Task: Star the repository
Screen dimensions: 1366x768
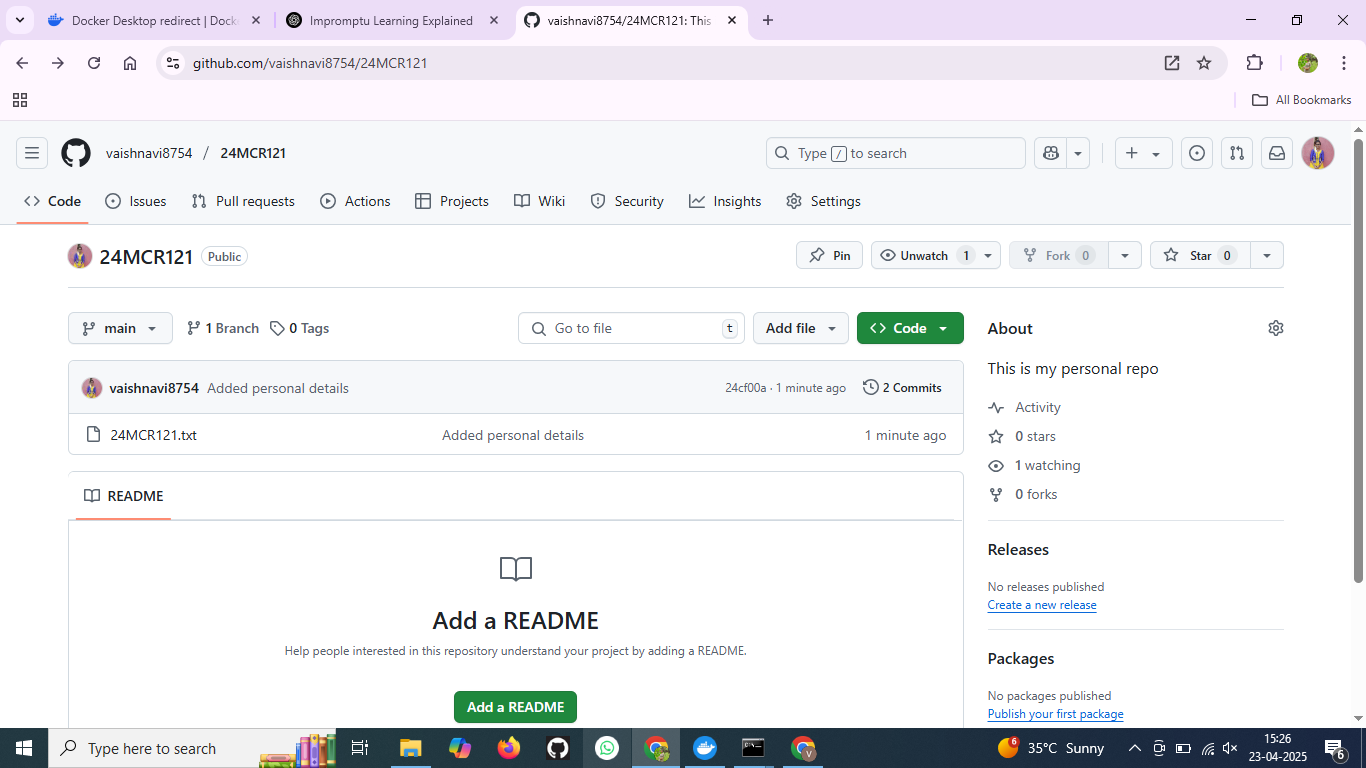Action: (1200, 256)
